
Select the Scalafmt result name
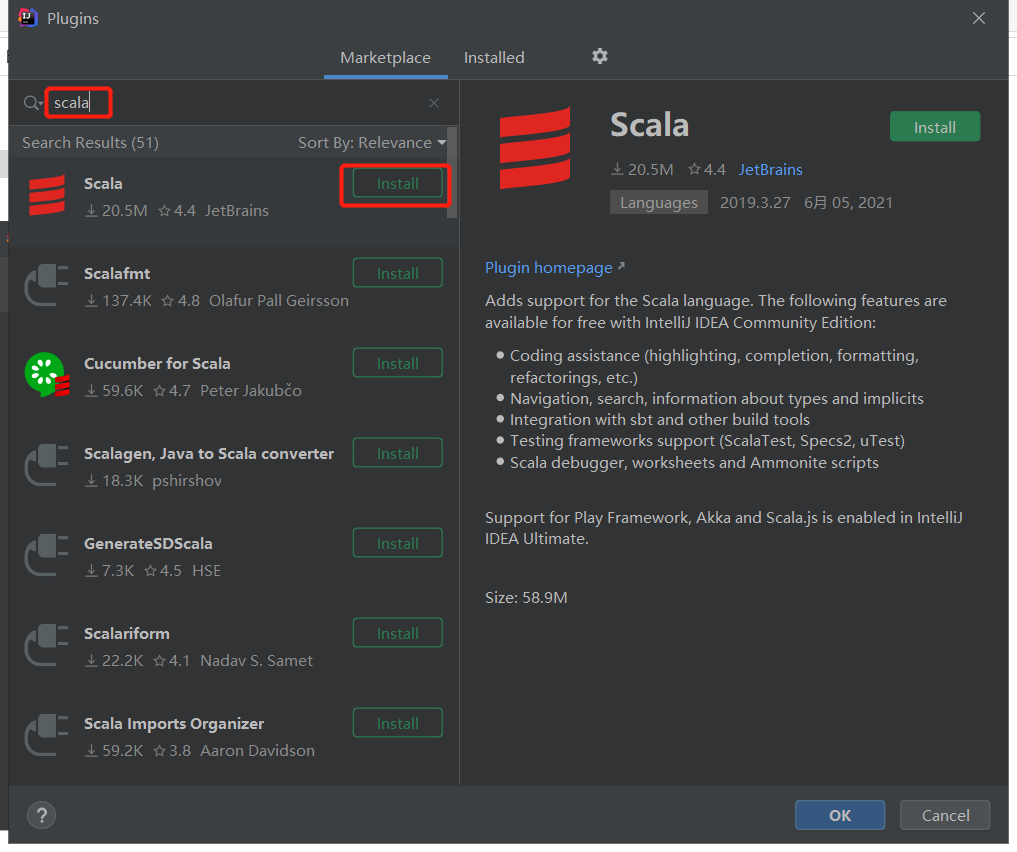tap(117, 274)
